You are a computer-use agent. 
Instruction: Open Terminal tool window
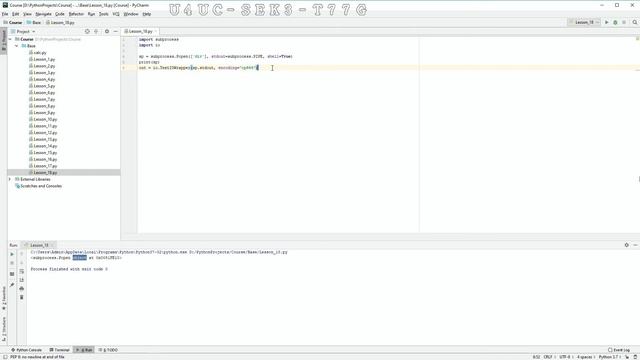coord(60,350)
